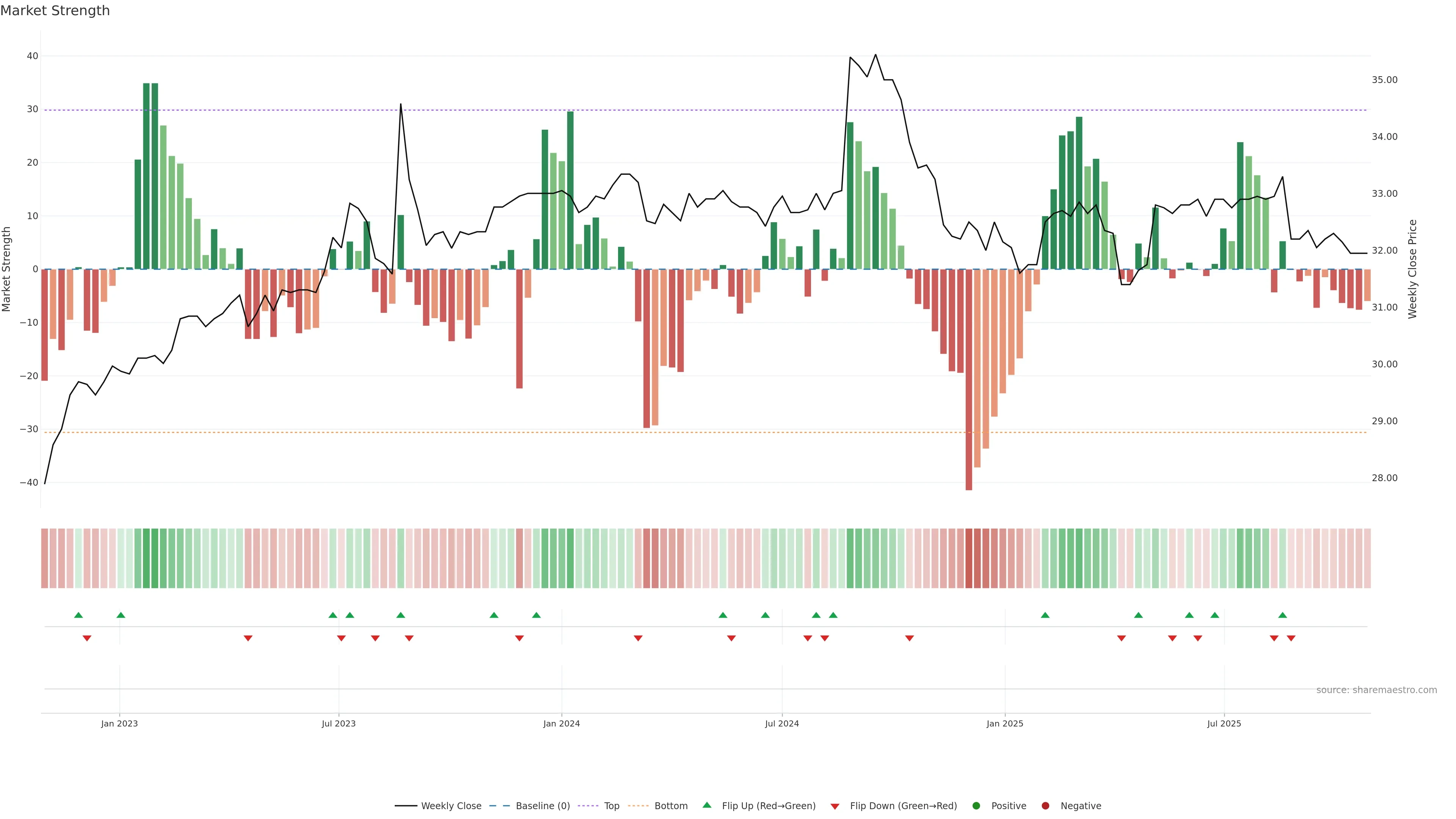Click the 35.00 right axis tick label

(x=1384, y=80)
